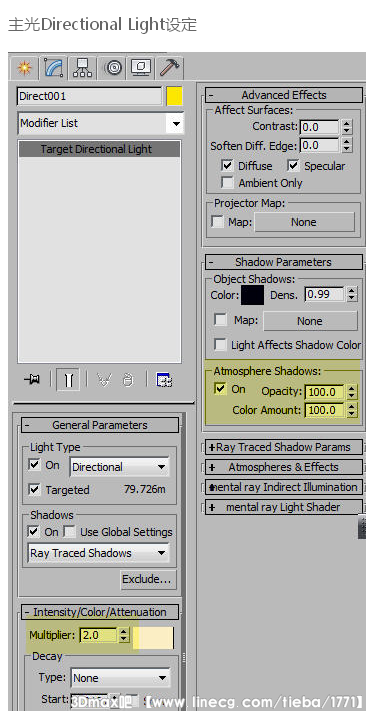The image size is (392, 719).
Task: Expand Atmospheres & Effects rollout
Action: tap(284, 467)
